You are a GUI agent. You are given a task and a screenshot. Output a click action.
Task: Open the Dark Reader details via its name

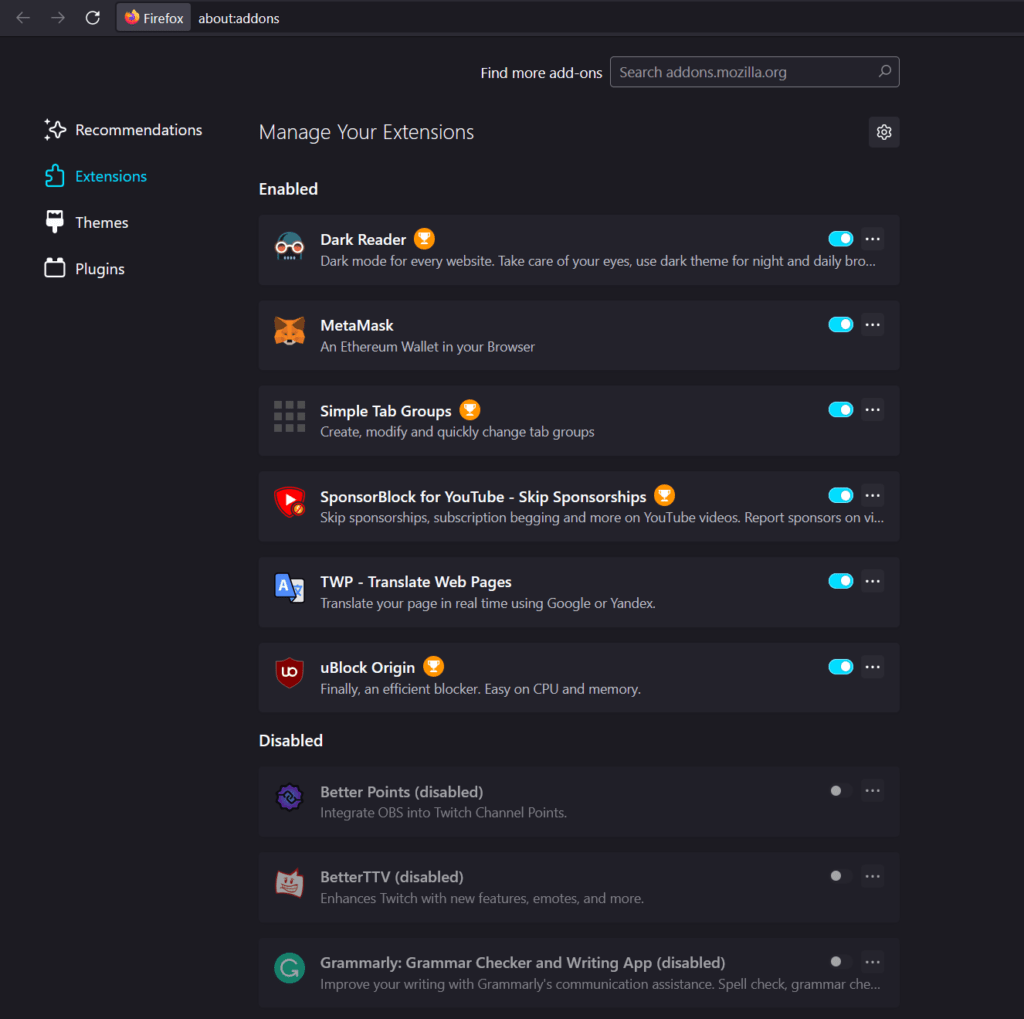click(363, 240)
